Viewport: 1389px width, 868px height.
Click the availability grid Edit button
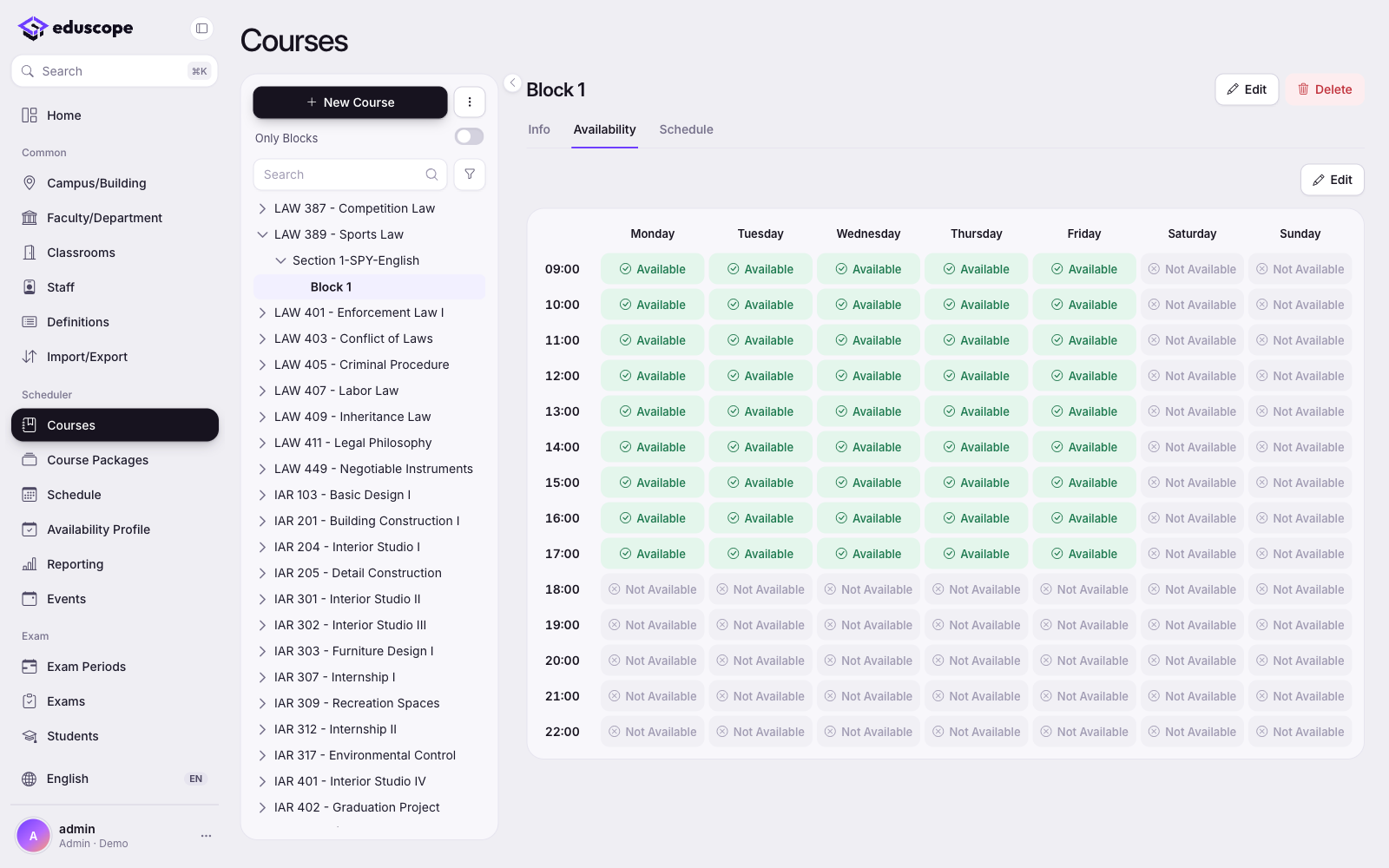click(1333, 180)
